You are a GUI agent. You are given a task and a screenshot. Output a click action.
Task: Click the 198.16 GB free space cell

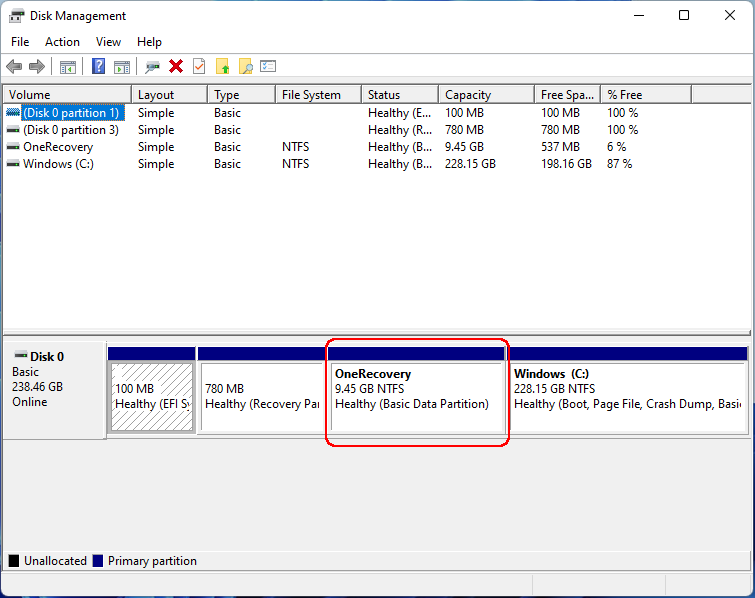566,164
